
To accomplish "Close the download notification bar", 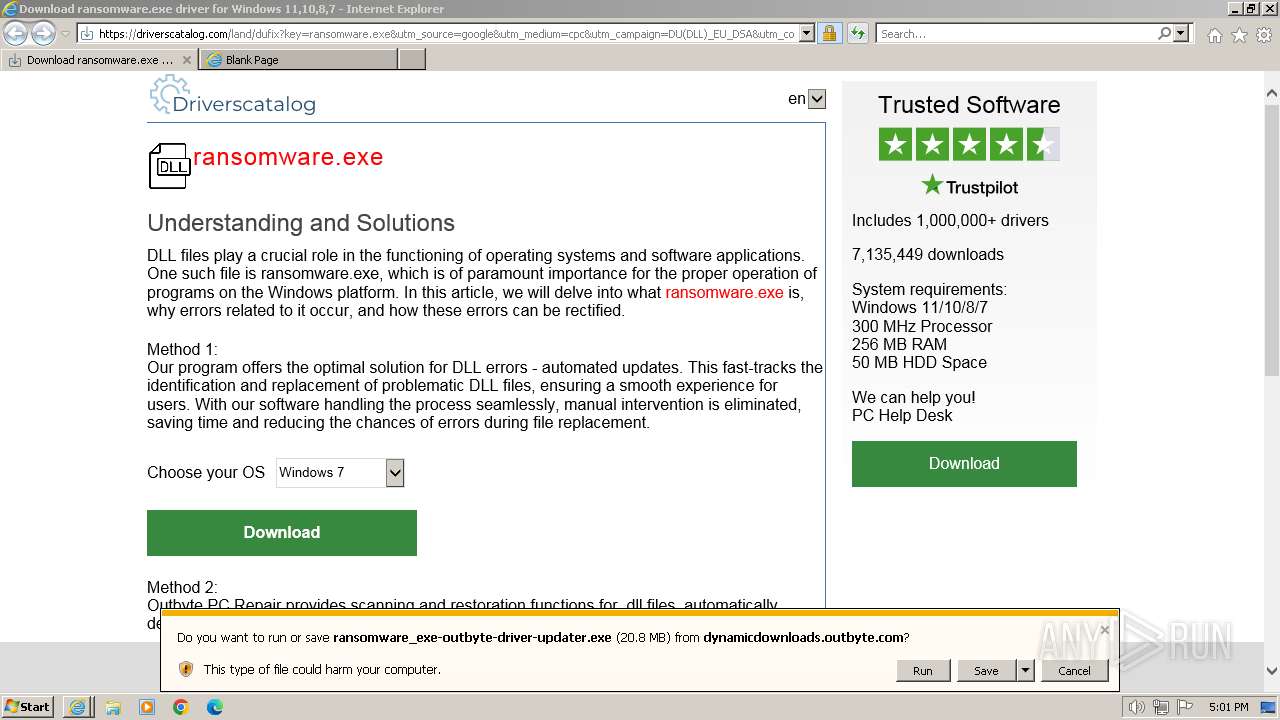I will point(1104,629).
